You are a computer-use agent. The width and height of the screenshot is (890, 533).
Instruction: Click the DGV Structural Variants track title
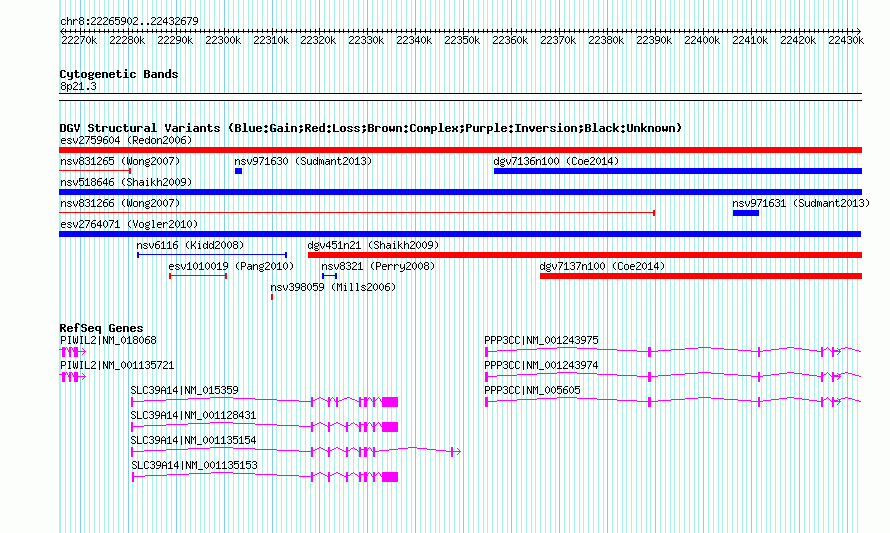click(x=371, y=128)
